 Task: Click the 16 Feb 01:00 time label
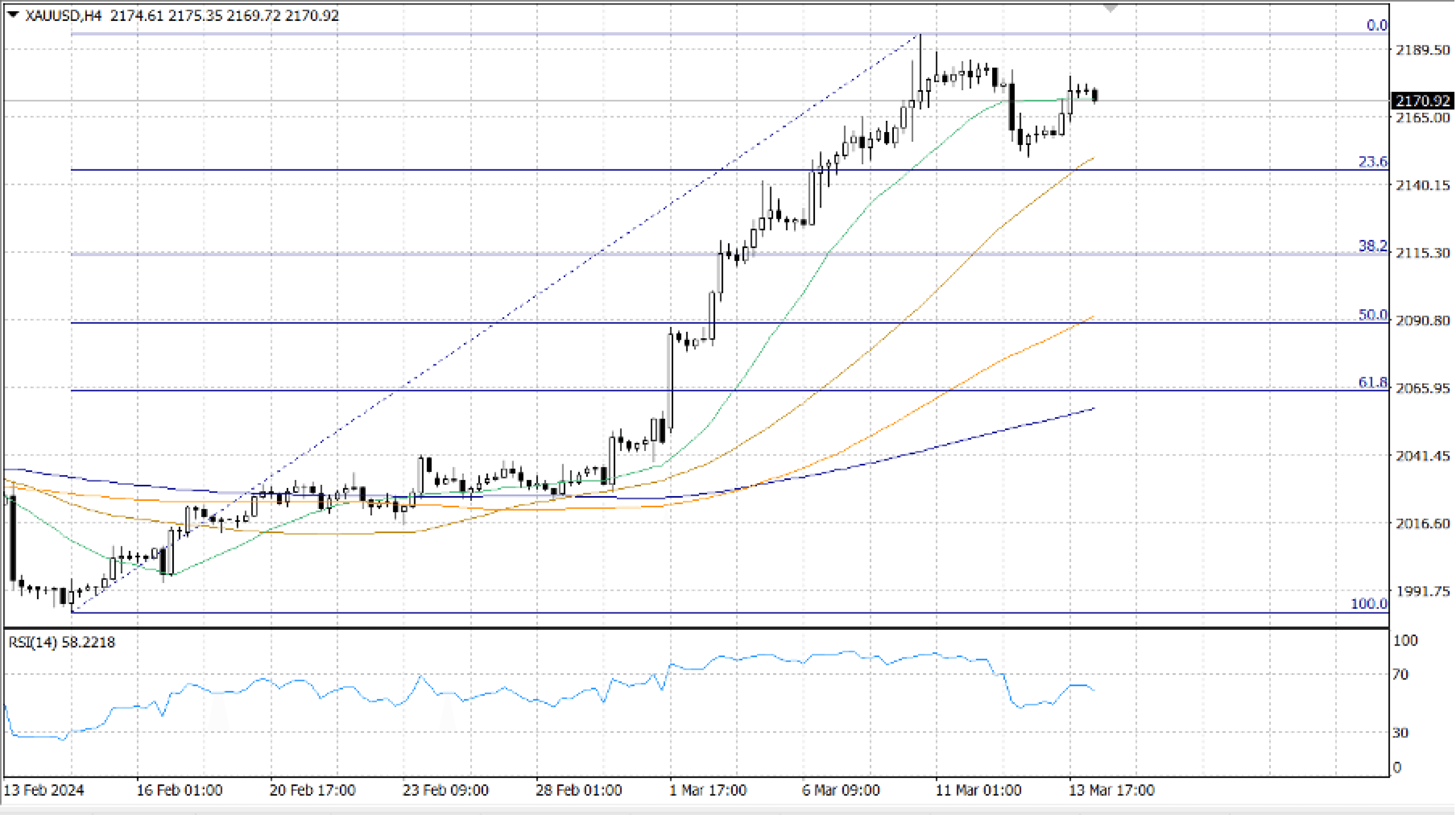point(179,790)
